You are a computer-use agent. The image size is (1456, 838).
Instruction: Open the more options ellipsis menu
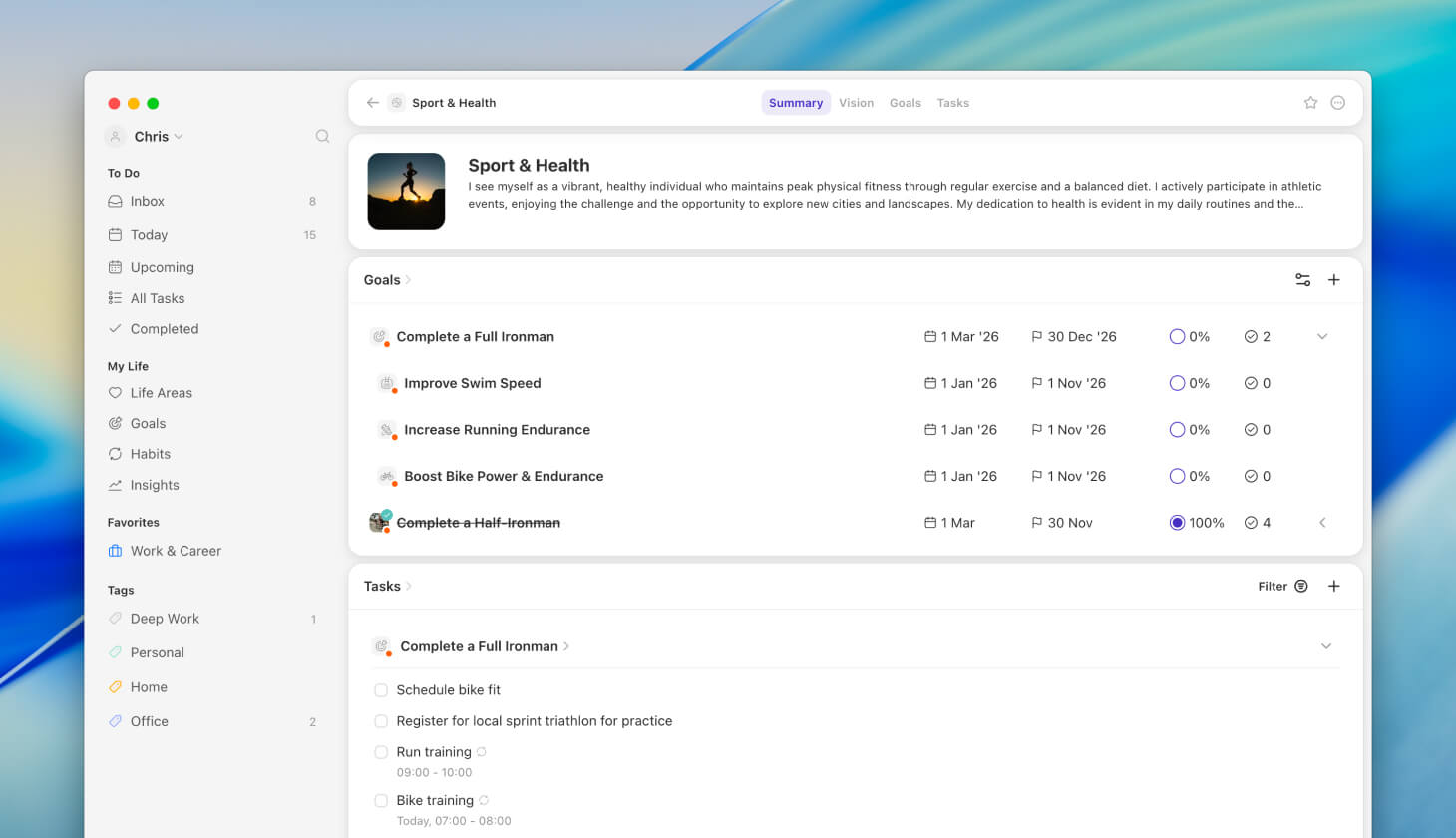[x=1338, y=103]
